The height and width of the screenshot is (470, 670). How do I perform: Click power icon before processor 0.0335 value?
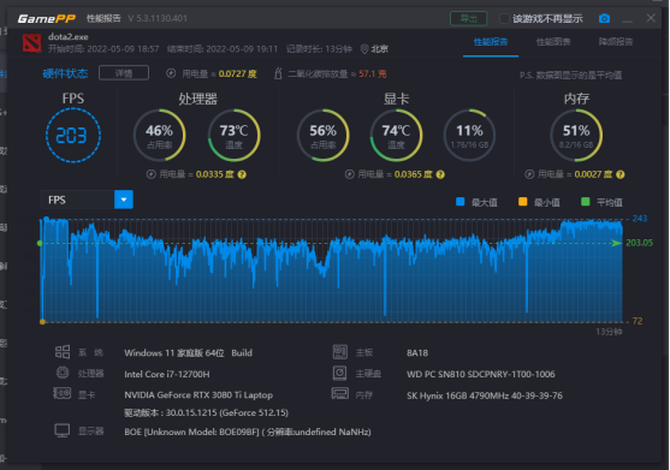pos(151,174)
